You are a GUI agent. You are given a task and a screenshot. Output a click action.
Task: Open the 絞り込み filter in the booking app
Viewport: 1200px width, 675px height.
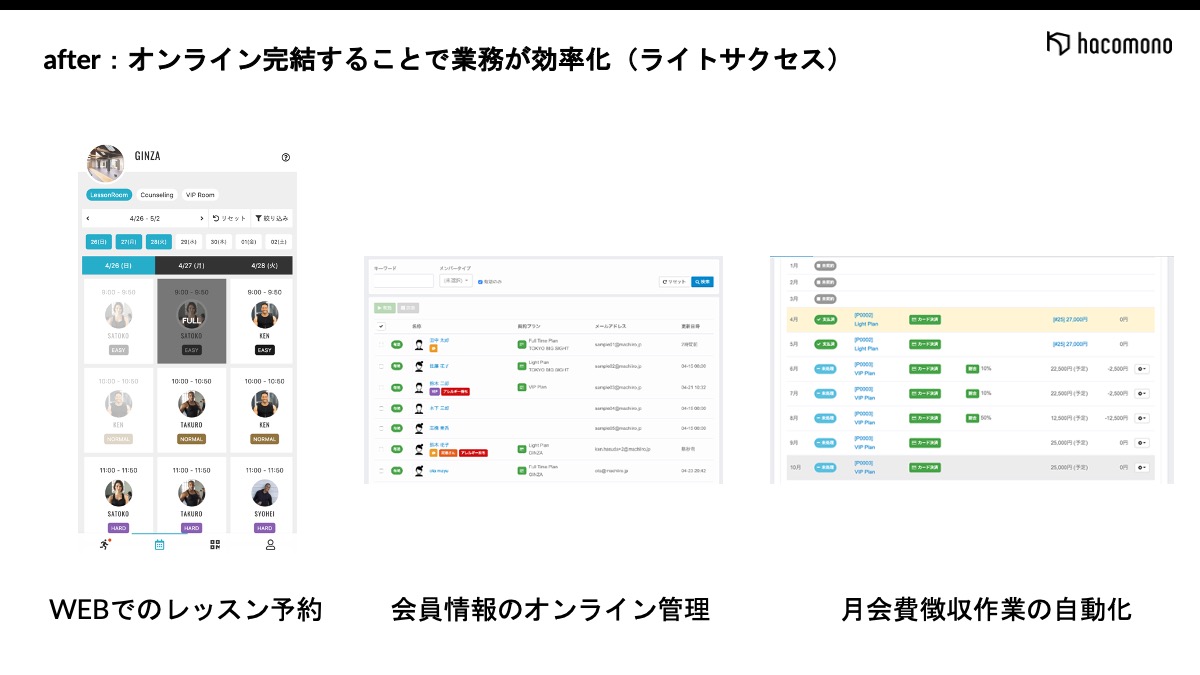click(x=271, y=218)
